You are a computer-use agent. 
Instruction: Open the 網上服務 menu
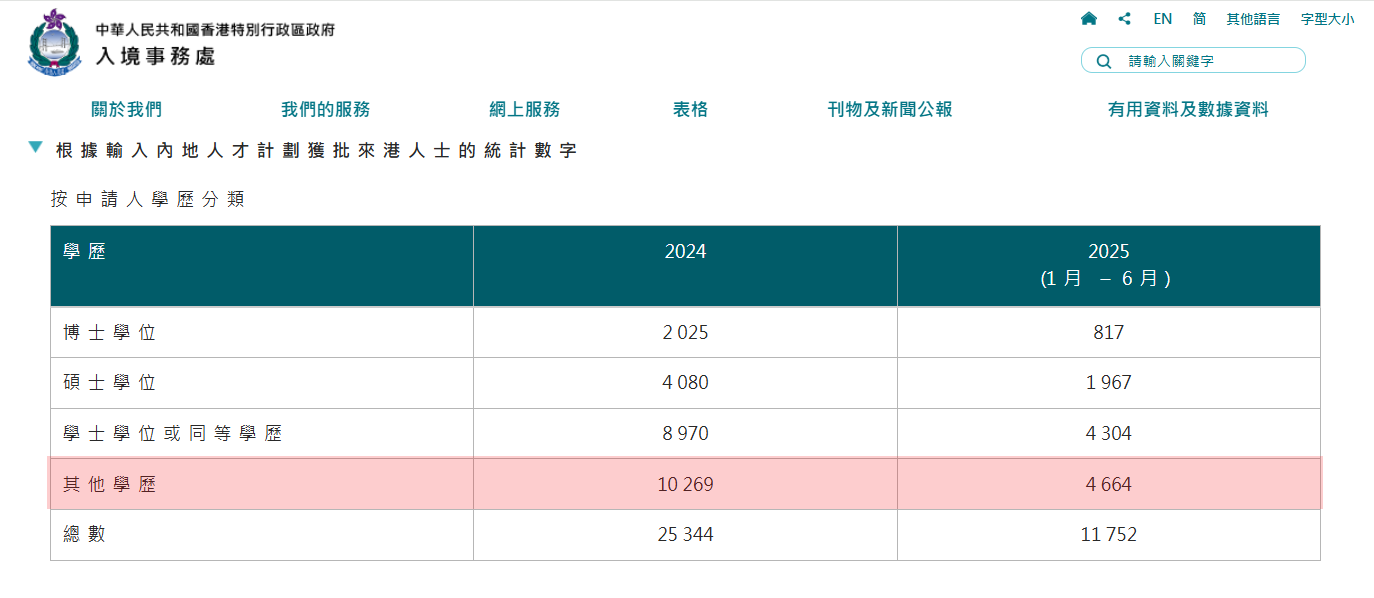(x=524, y=110)
